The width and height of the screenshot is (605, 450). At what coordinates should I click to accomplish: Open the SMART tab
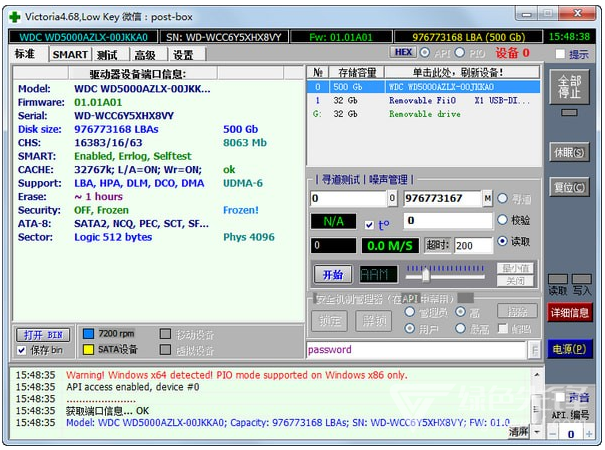[x=70, y=55]
